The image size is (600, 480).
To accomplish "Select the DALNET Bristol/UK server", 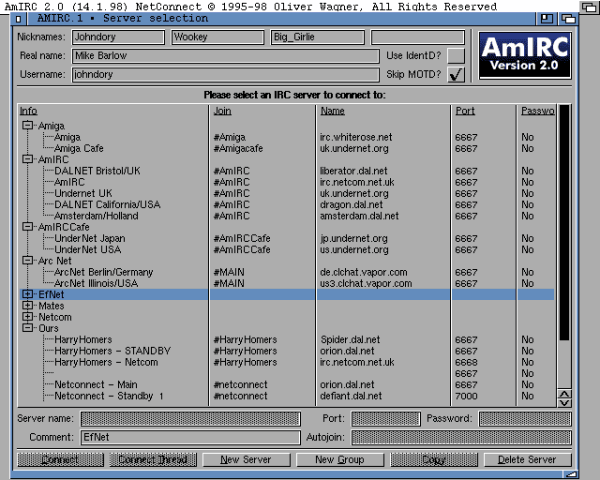I will tap(97, 171).
